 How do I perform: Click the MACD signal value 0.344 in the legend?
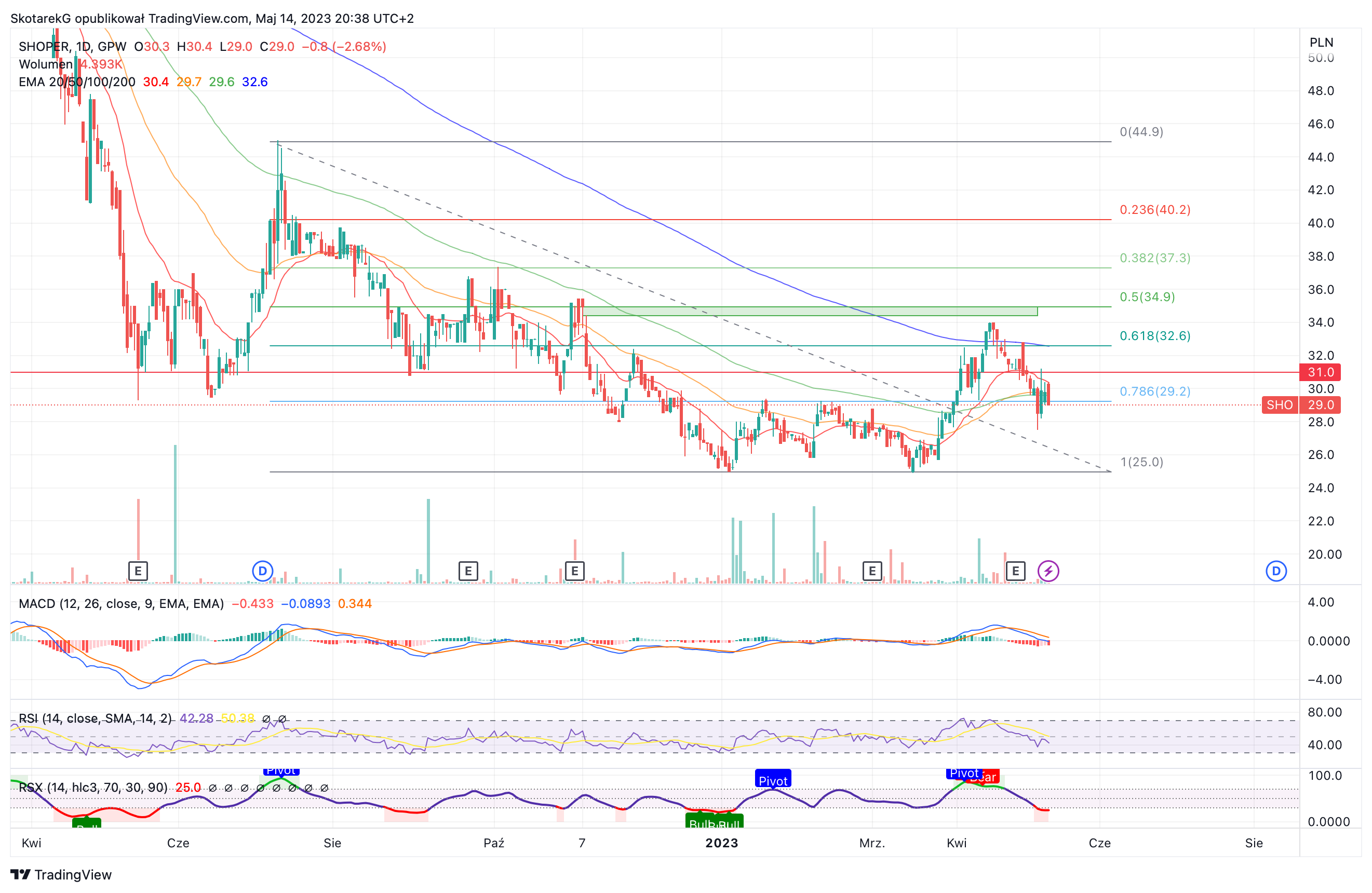coord(355,604)
